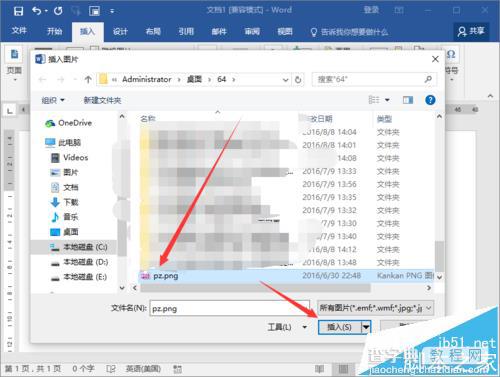
Task: Click the tab selector L icon by the ruler
Action: point(10,110)
